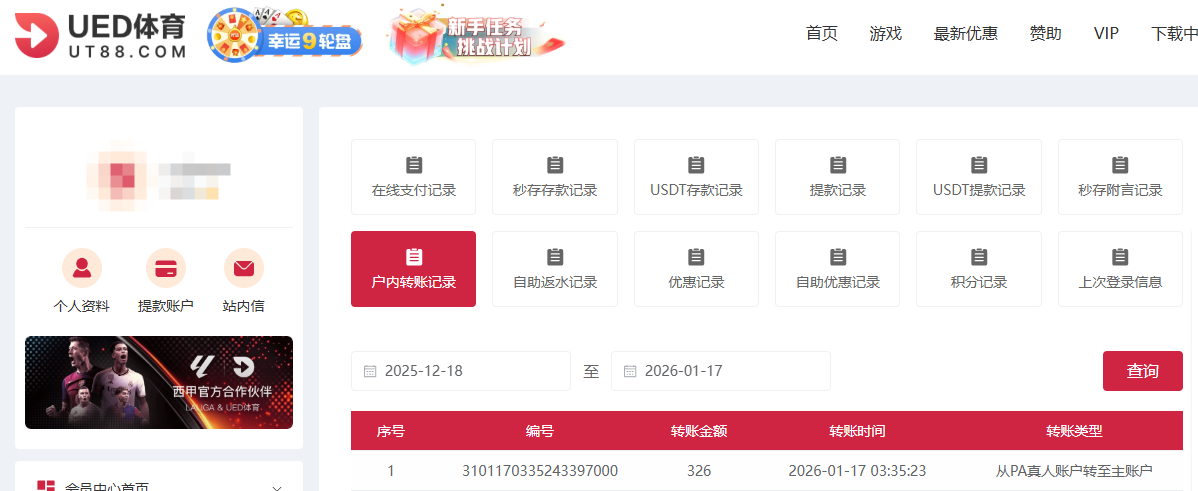
Task: Open the 新手任务 挑战计划 gift banner
Action: [476, 37]
